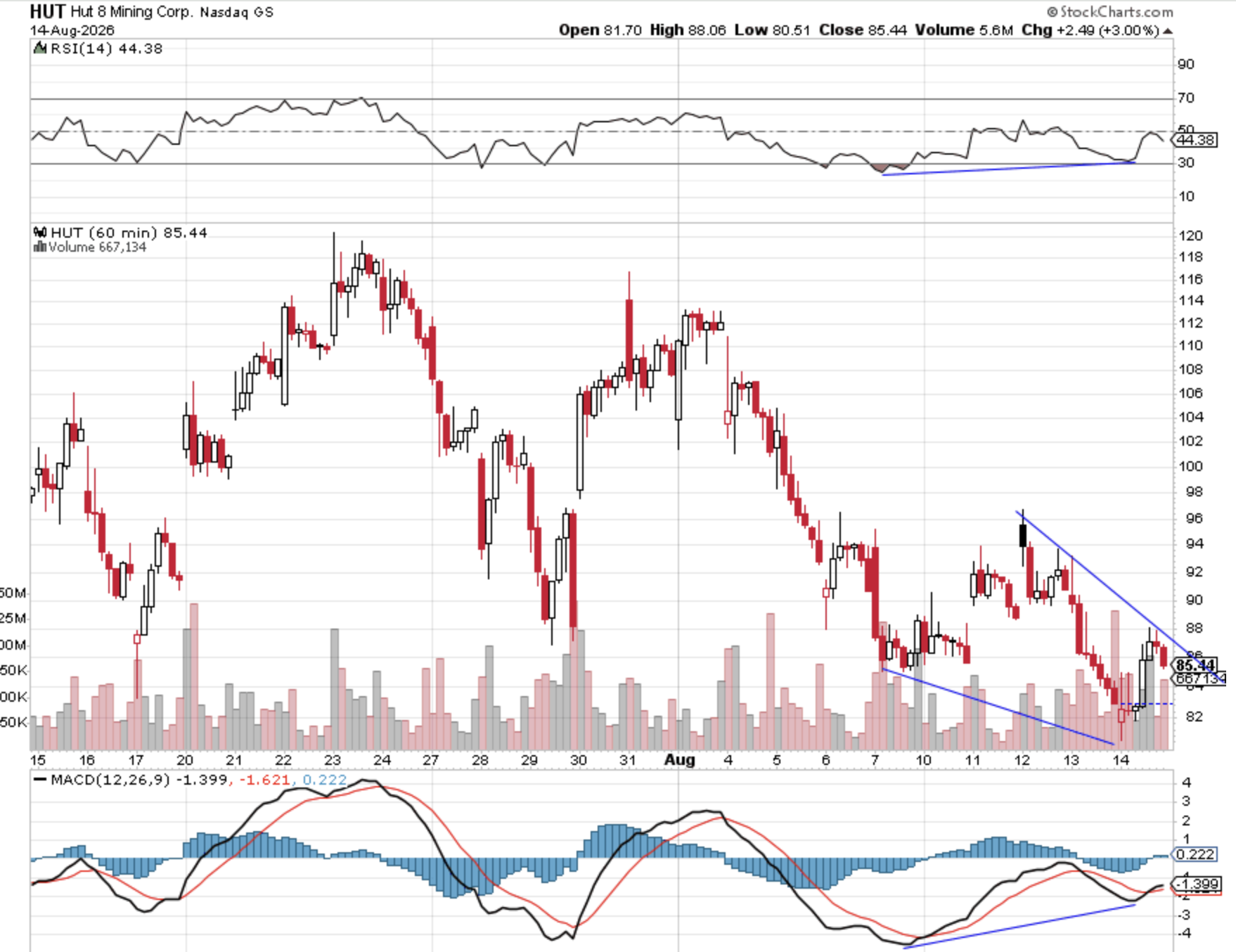
Task: Click the 23 date label on time axis
Action: click(333, 760)
